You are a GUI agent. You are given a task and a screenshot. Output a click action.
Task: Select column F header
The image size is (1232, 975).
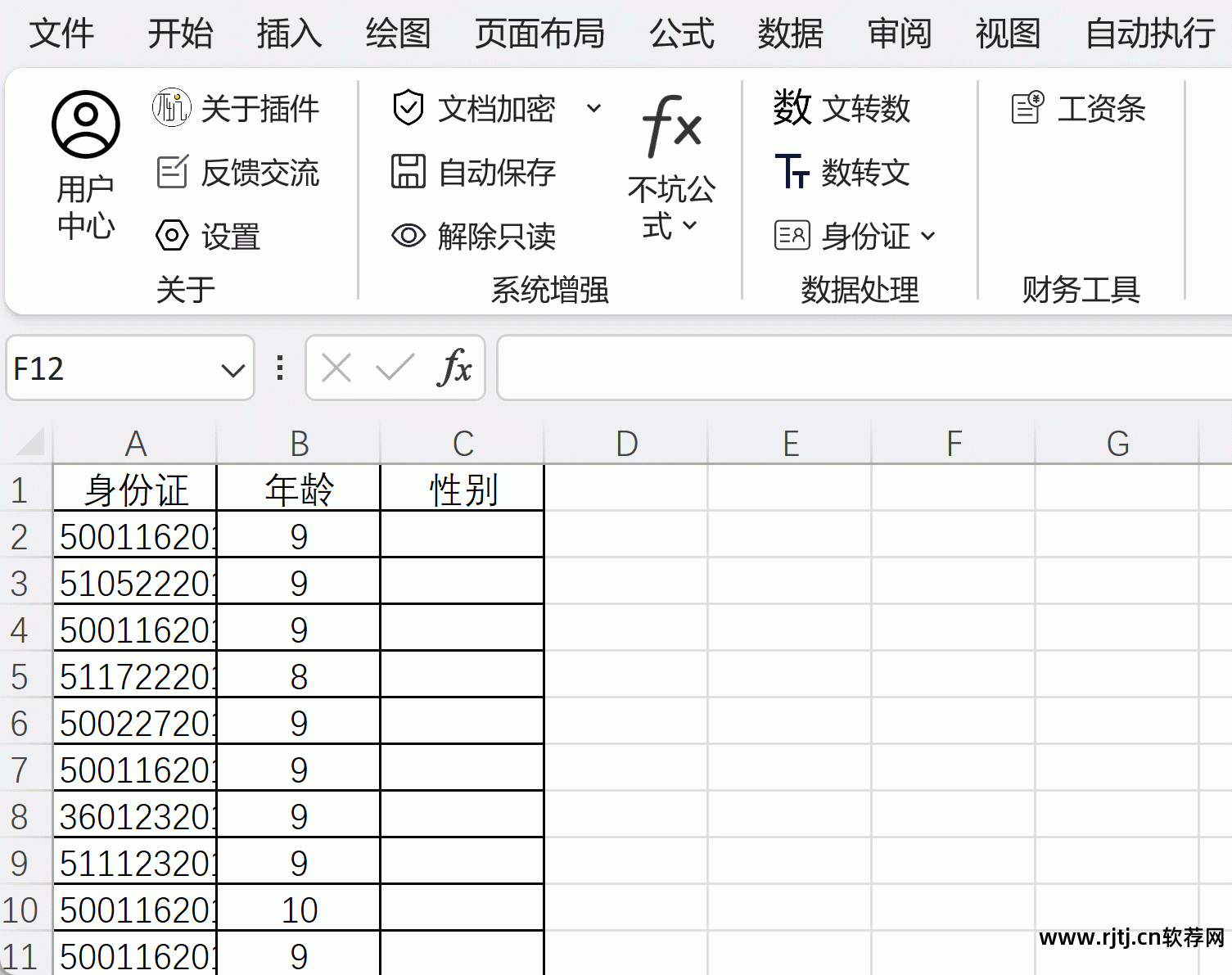pyautogui.click(x=954, y=443)
